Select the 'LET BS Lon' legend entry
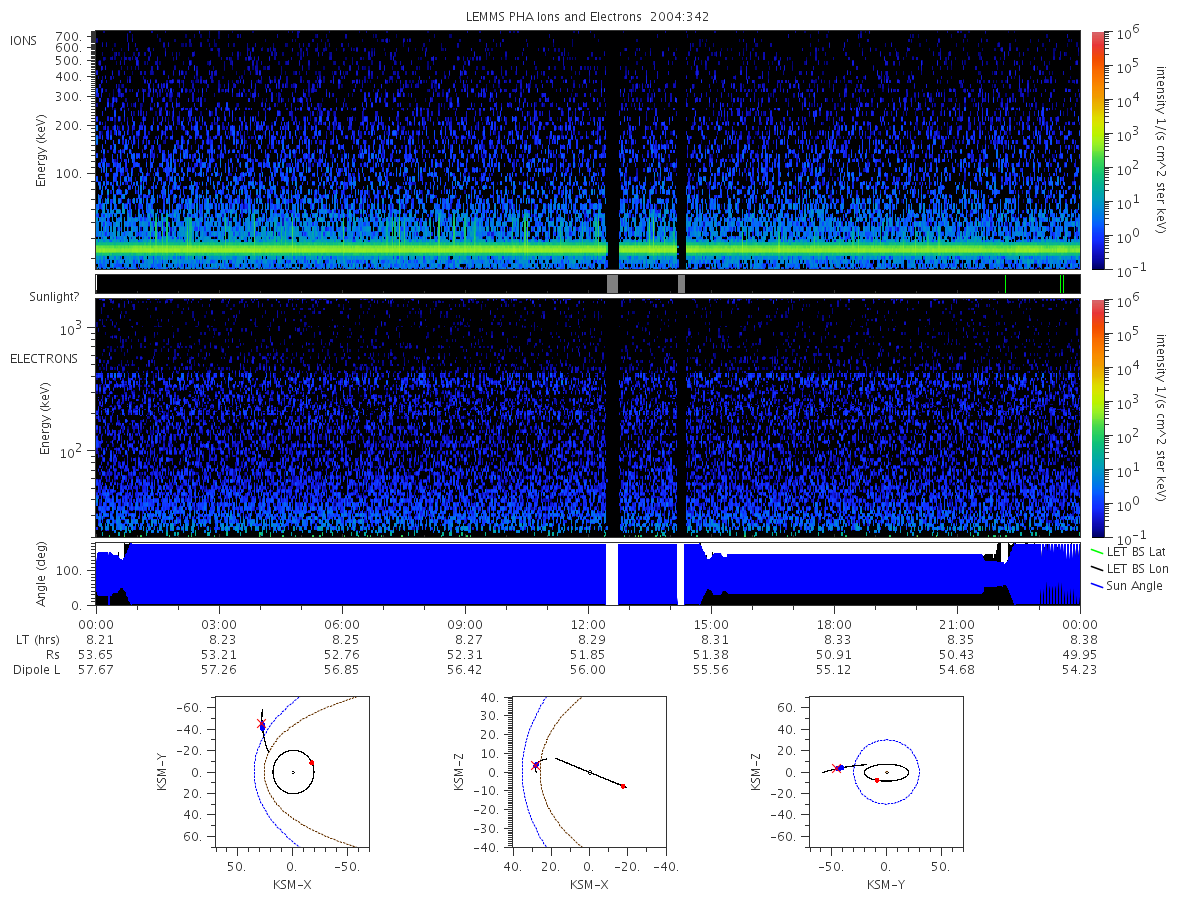 click(1128, 568)
